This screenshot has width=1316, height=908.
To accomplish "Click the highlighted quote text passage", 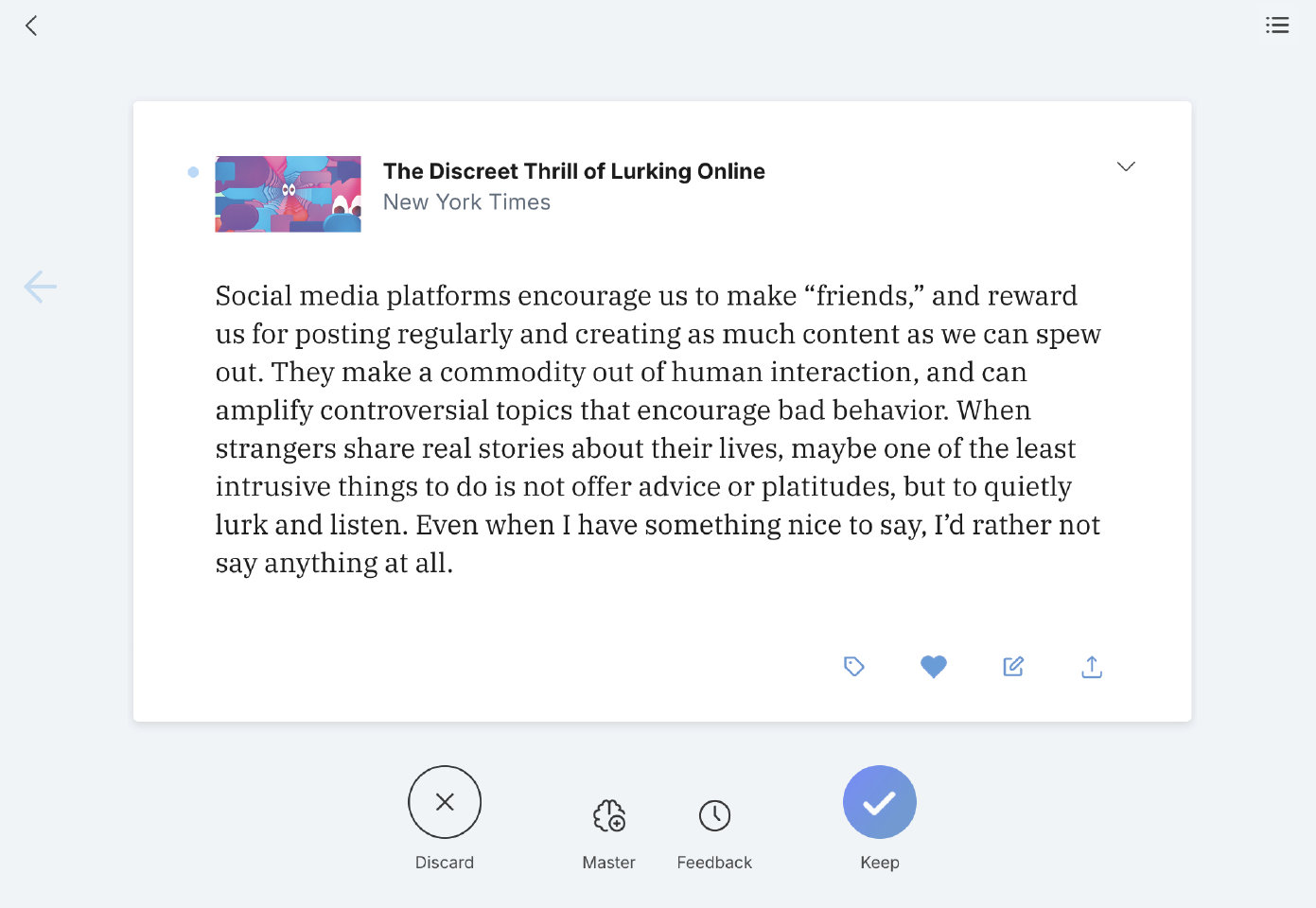I will [x=658, y=428].
